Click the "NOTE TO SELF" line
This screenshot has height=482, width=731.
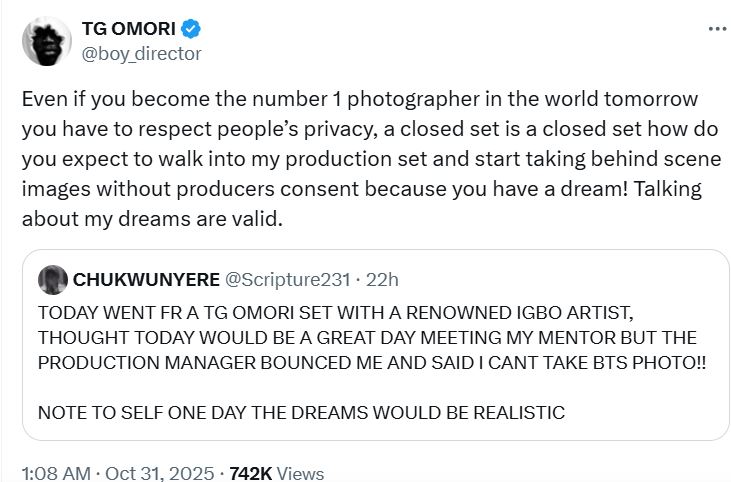301,411
